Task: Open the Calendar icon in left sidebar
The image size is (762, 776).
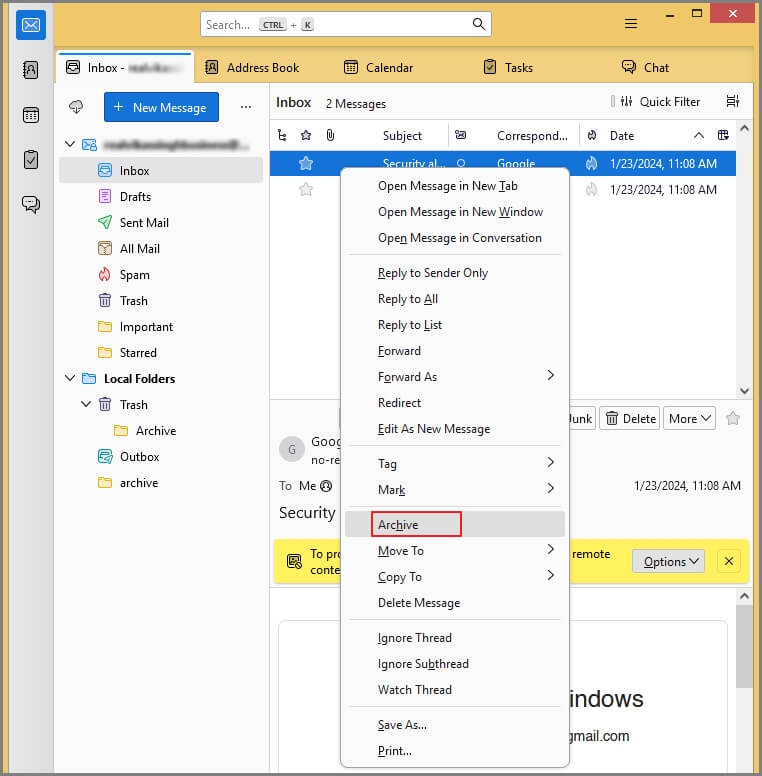Action: click(x=31, y=115)
